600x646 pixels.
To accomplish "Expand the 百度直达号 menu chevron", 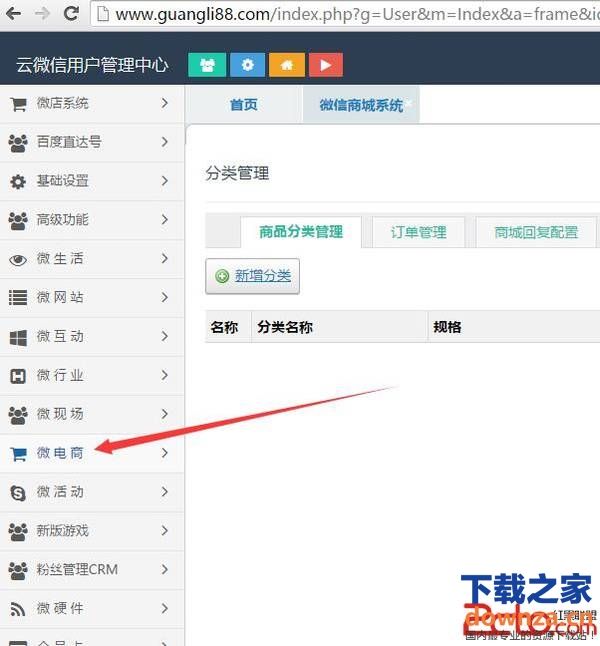I will [165, 142].
